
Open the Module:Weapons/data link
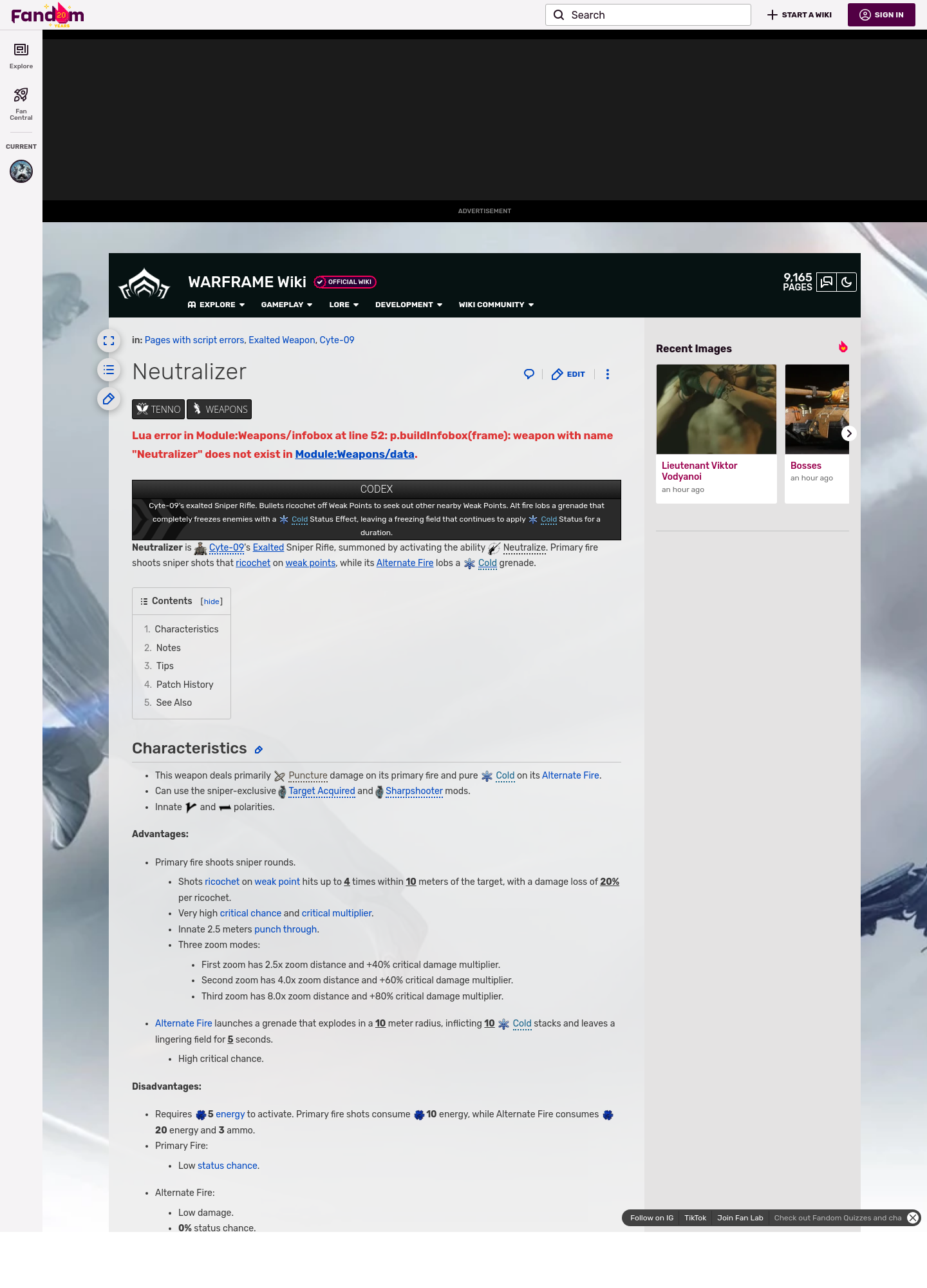355,454
